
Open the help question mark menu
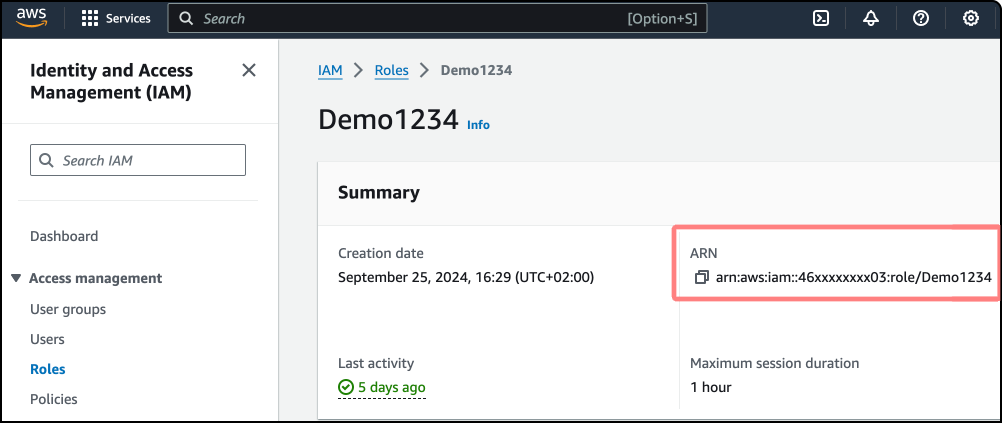pos(921,18)
